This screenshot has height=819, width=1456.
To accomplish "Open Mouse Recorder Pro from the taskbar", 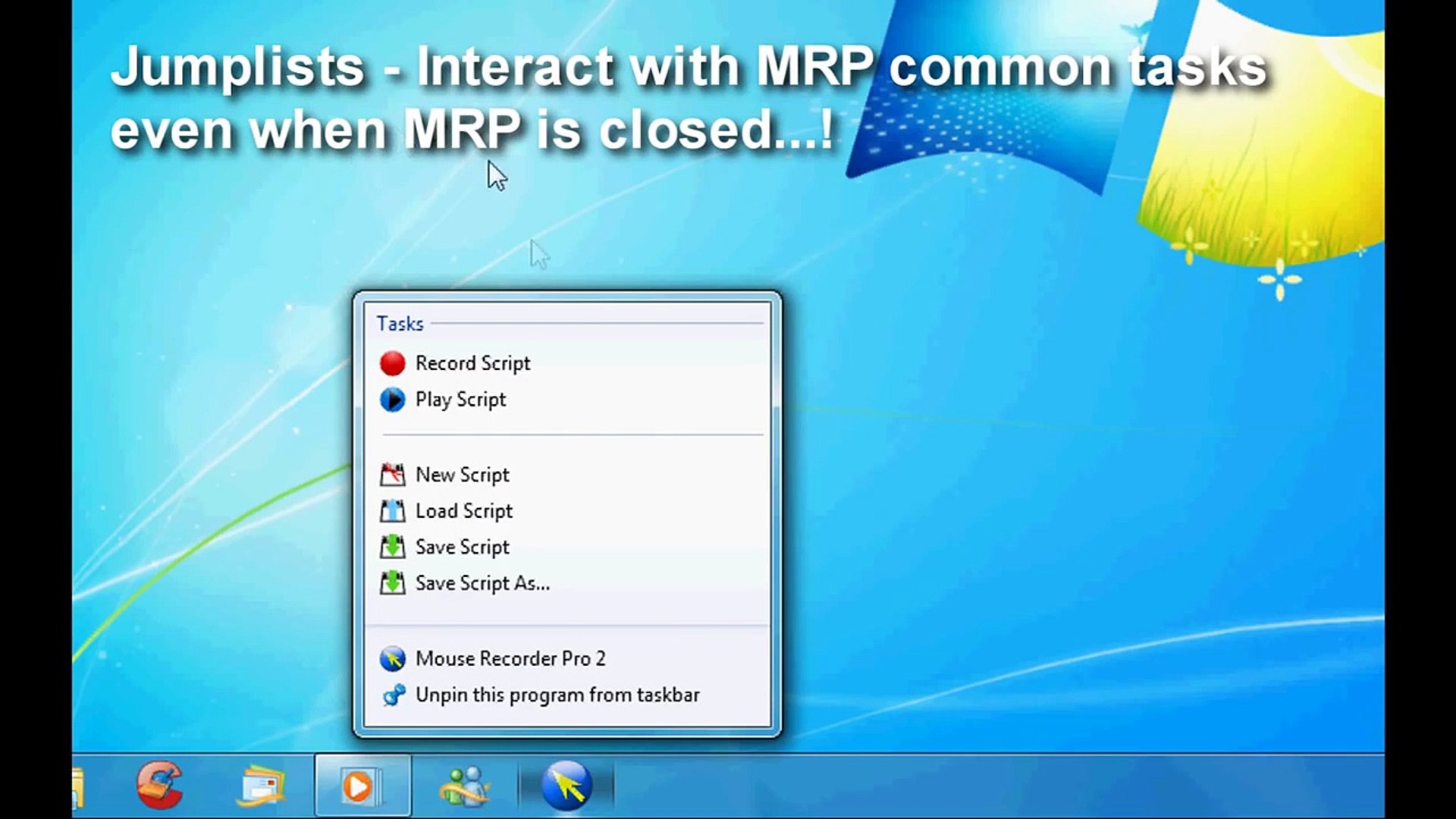I will pyautogui.click(x=566, y=786).
